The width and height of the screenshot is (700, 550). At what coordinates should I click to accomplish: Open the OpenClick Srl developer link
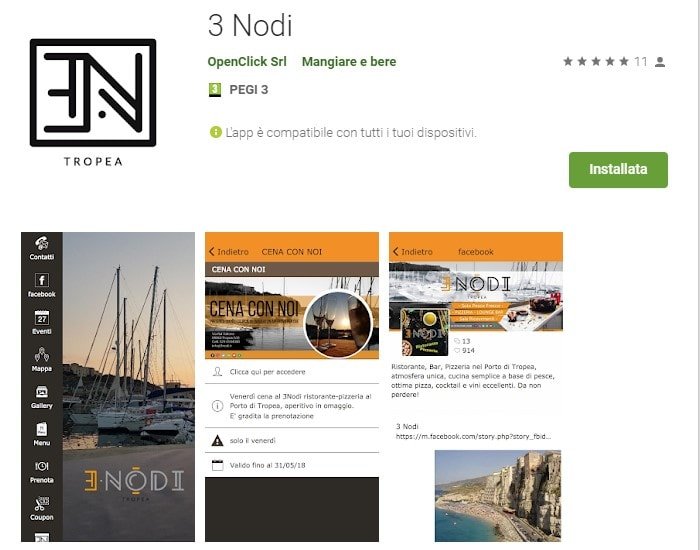click(x=247, y=62)
